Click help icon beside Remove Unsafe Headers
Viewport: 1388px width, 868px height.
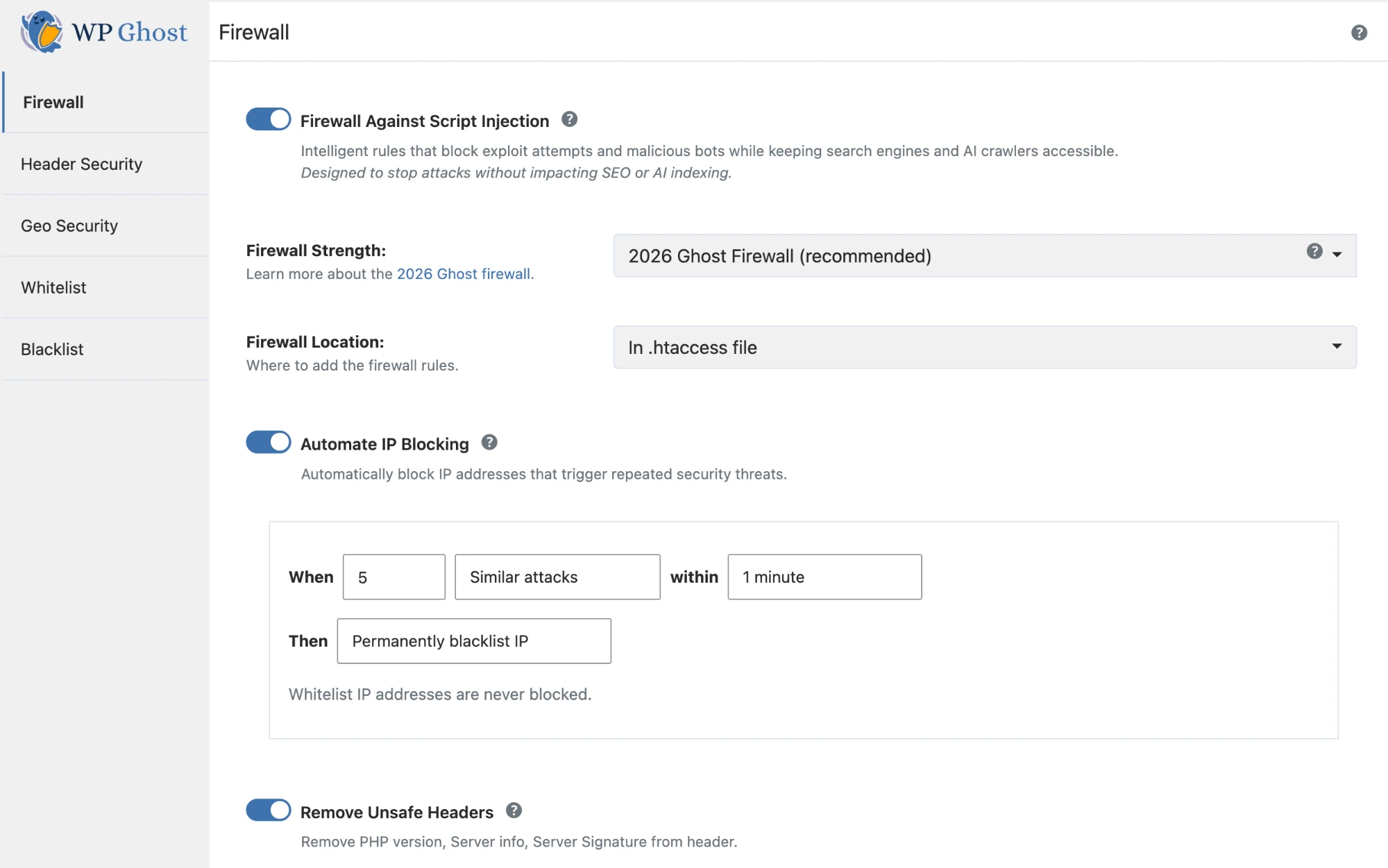tap(514, 810)
